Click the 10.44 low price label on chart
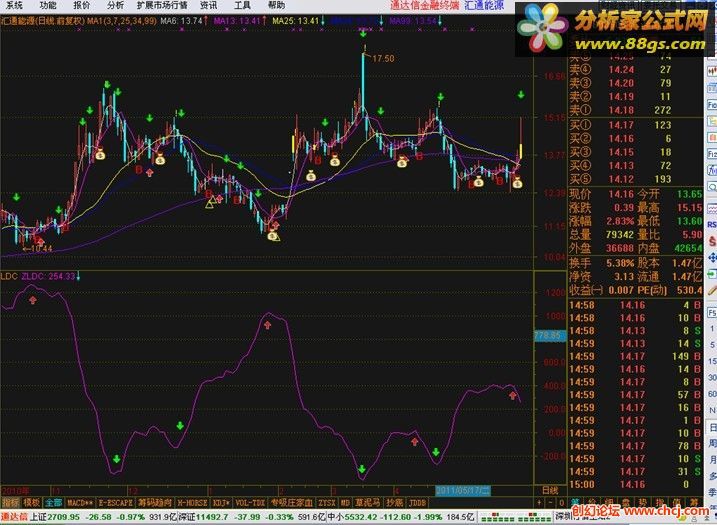 (41, 249)
